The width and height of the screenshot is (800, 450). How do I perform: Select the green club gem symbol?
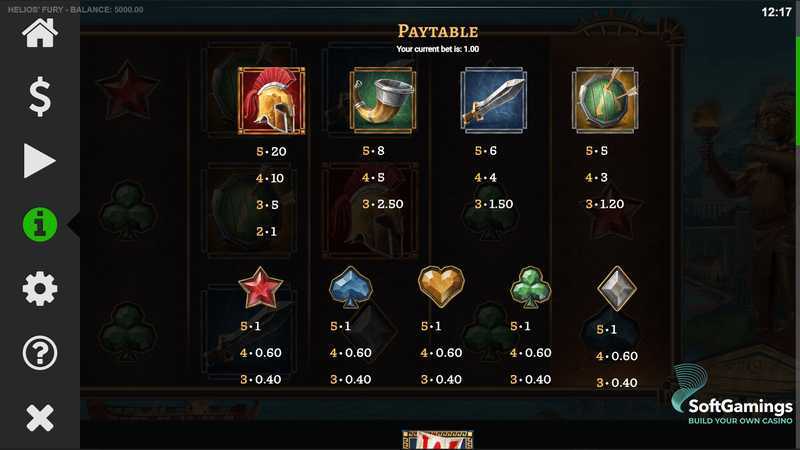pos(531,287)
